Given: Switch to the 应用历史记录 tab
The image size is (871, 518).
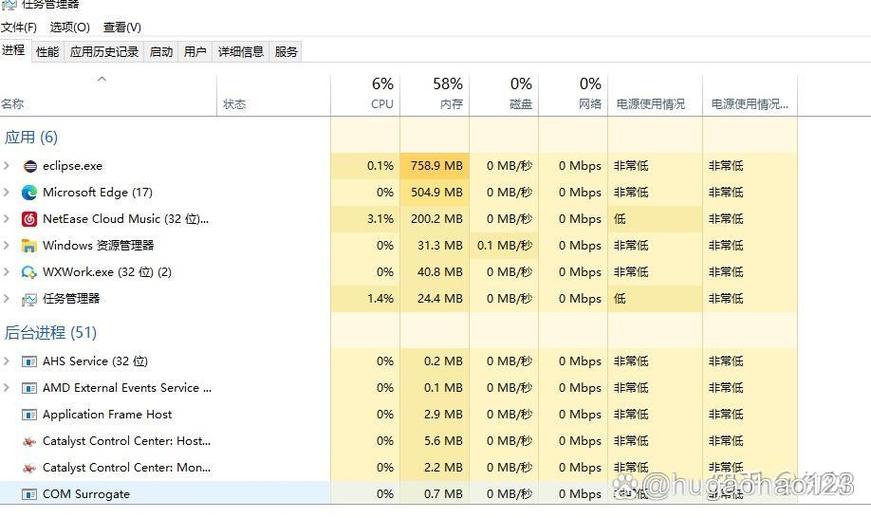Looking at the screenshot, I should [x=104, y=52].
